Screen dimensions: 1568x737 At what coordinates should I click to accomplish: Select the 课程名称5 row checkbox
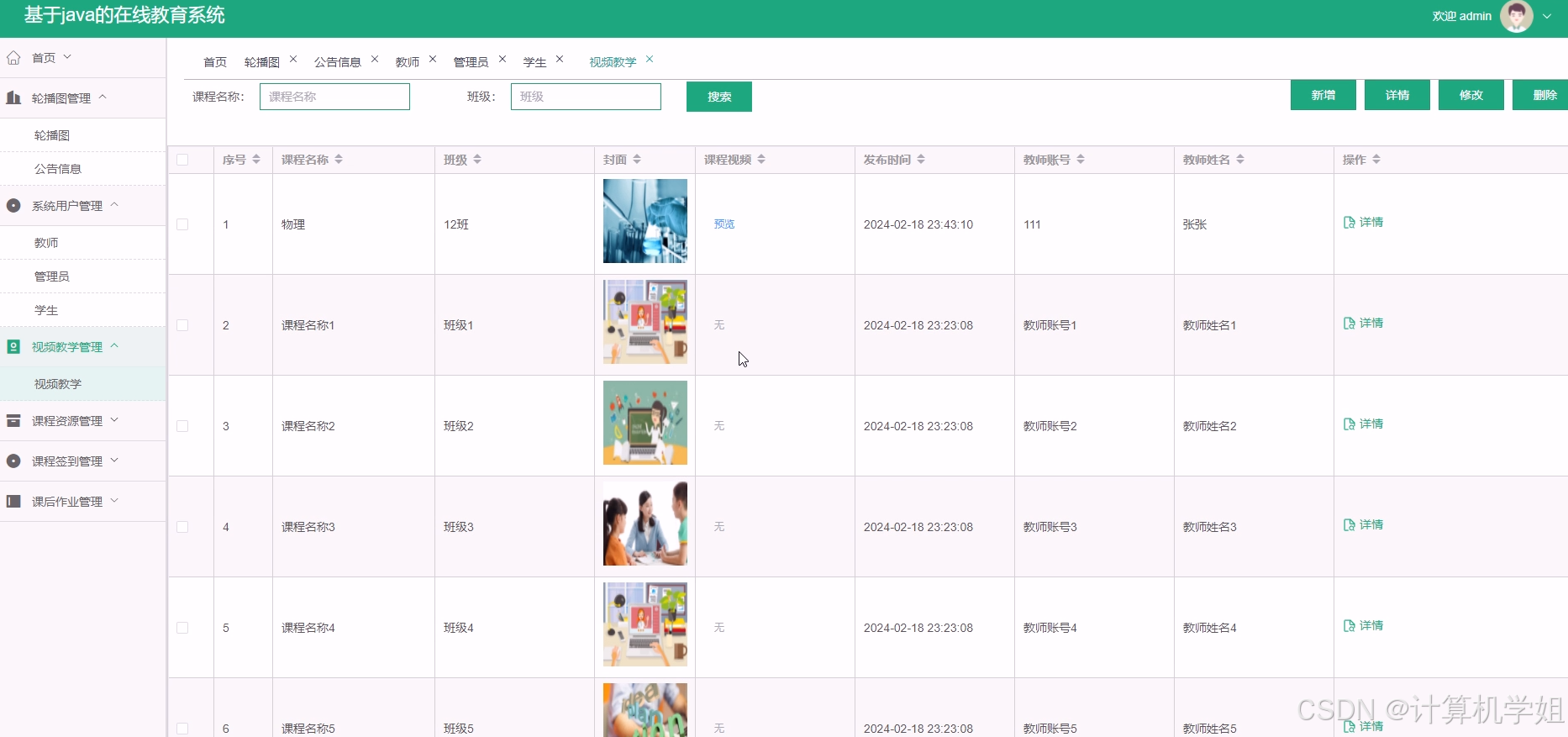click(182, 729)
